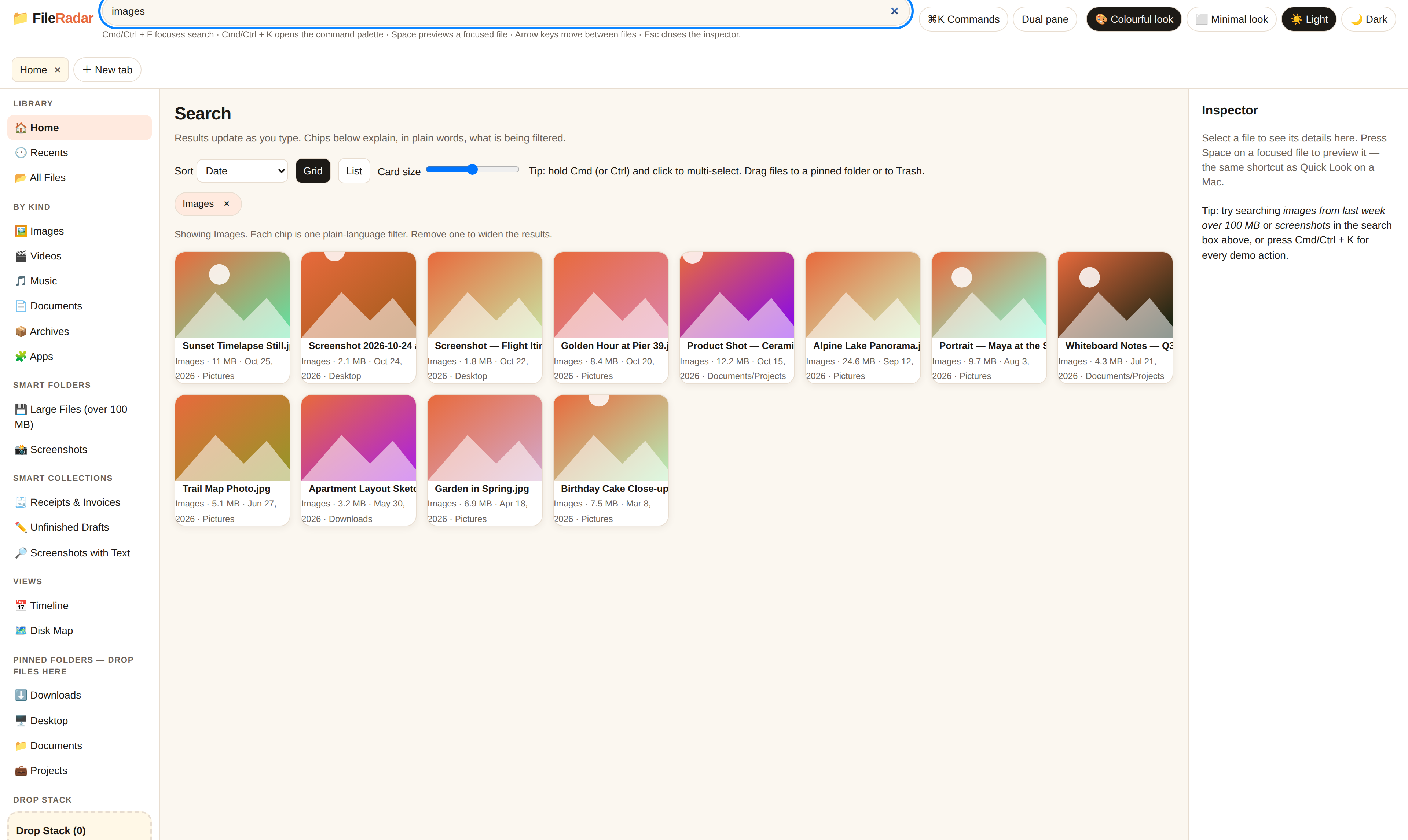Go to Recents in the library
1408x840 pixels.
tap(79, 152)
